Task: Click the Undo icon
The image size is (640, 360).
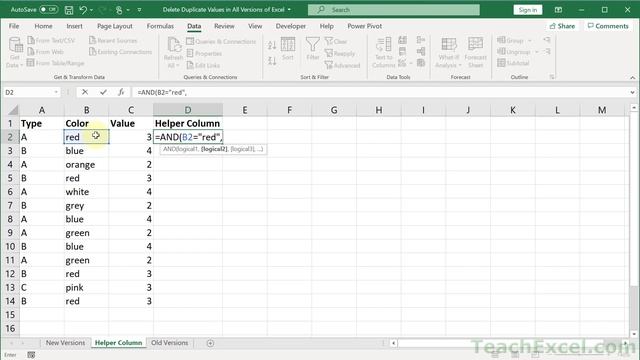Action: (x=83, y=10)
